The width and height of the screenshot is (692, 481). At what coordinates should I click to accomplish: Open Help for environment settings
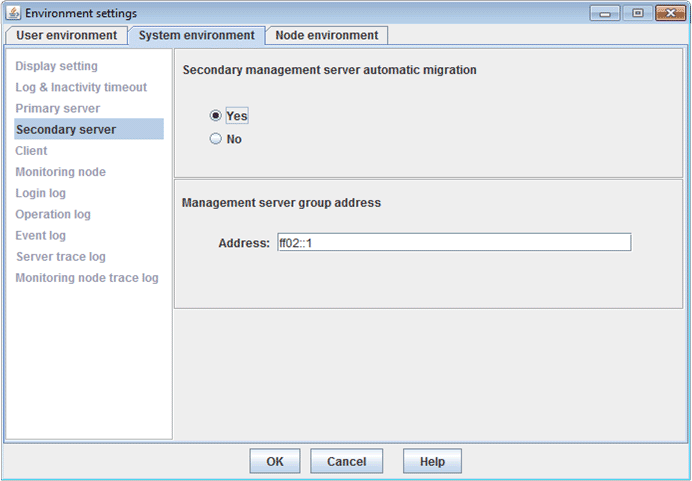click(x=432, y=461)
